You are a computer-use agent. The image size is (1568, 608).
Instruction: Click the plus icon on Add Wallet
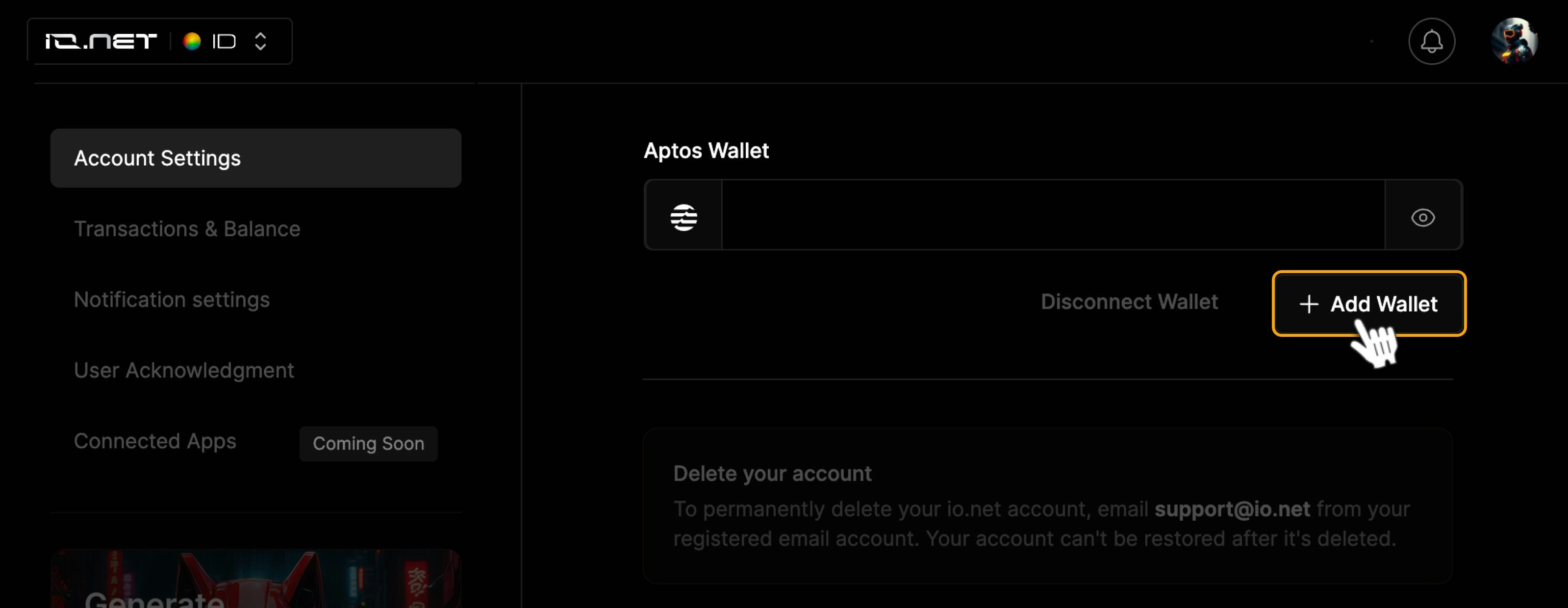pyautogui.click(x=1309, y=304)
